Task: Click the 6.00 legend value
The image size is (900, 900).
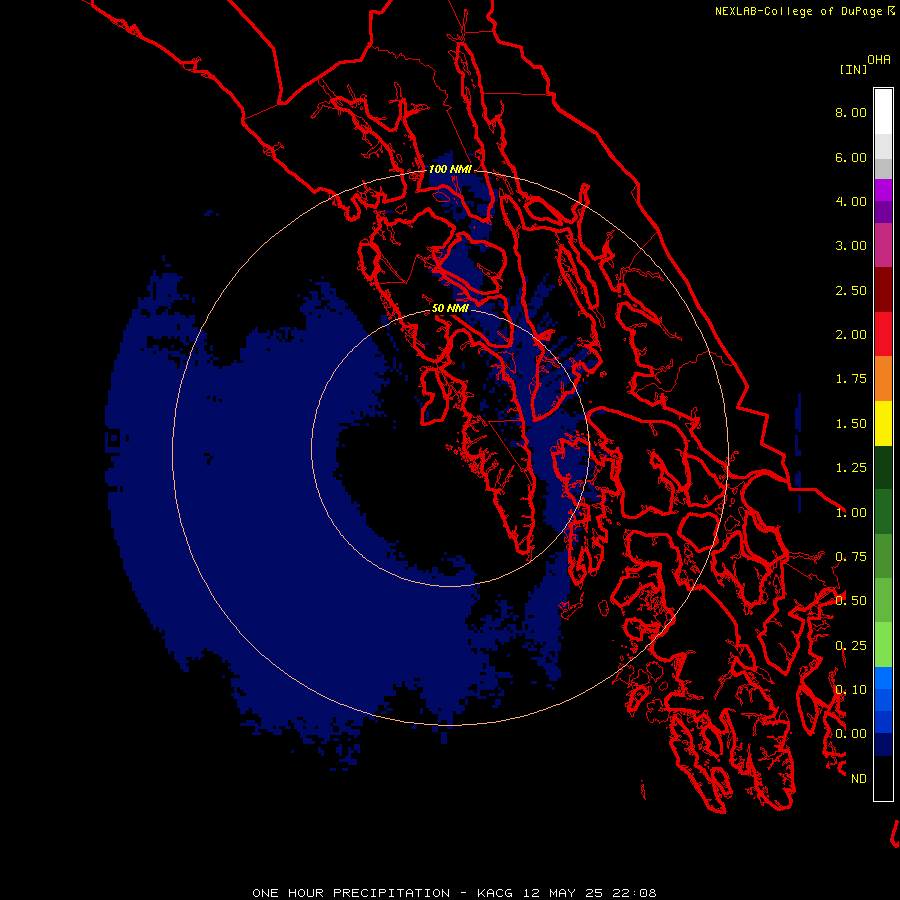Action: click(851, 157)
